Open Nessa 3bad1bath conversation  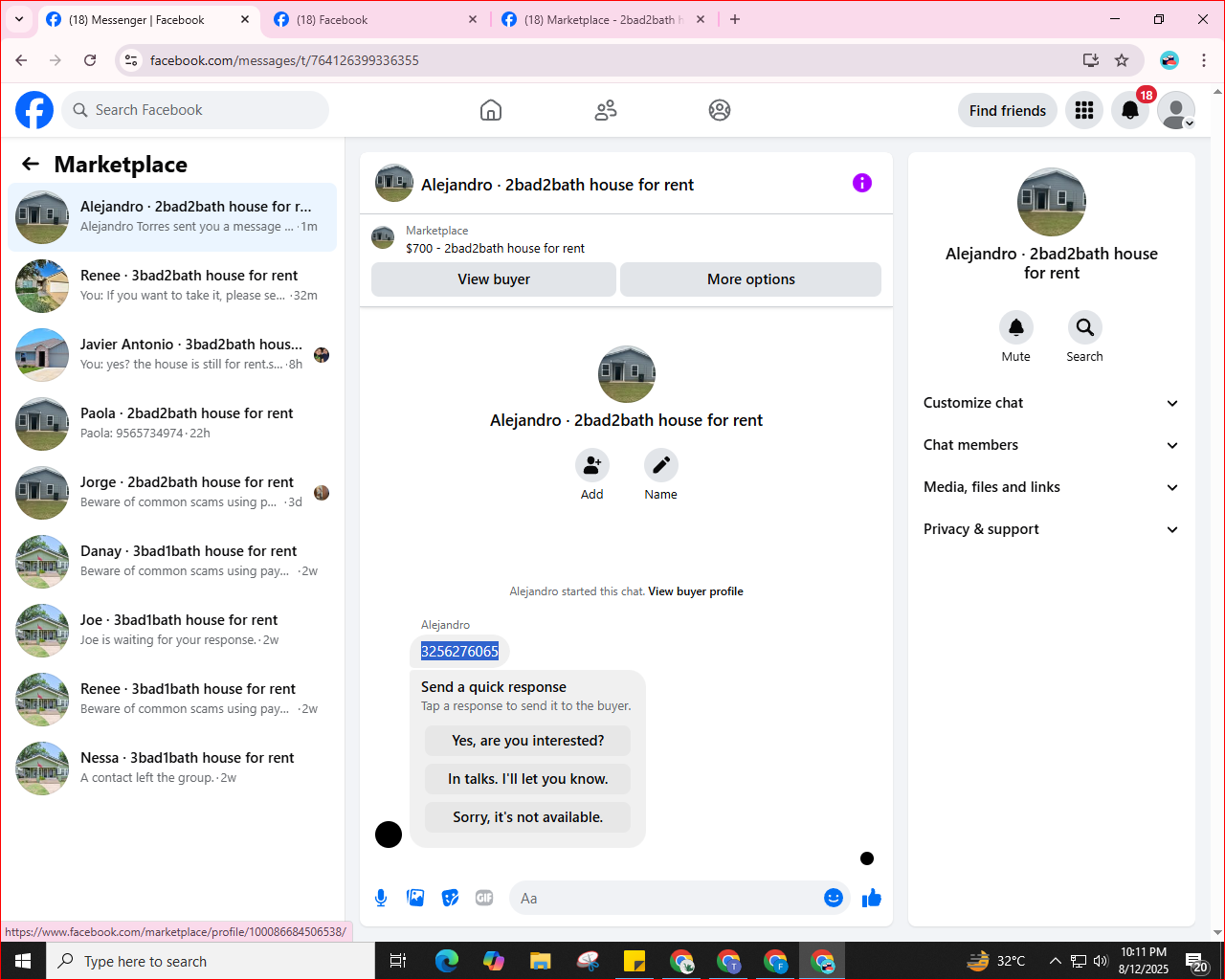172,768
